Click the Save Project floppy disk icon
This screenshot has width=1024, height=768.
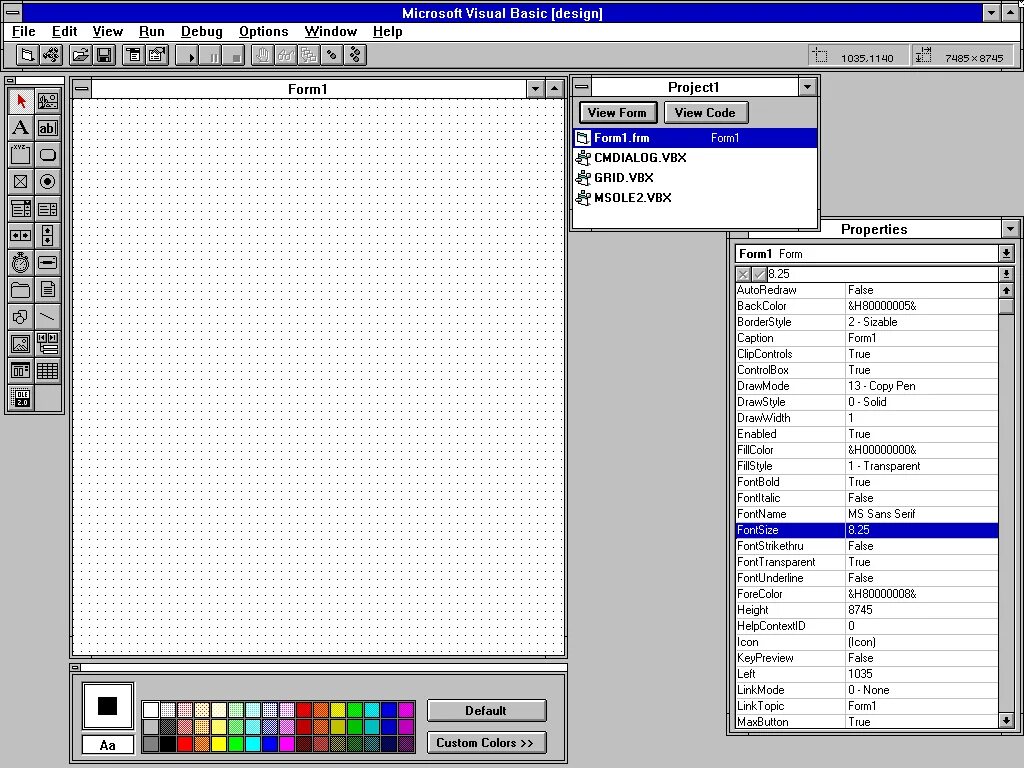pos(104,56)
